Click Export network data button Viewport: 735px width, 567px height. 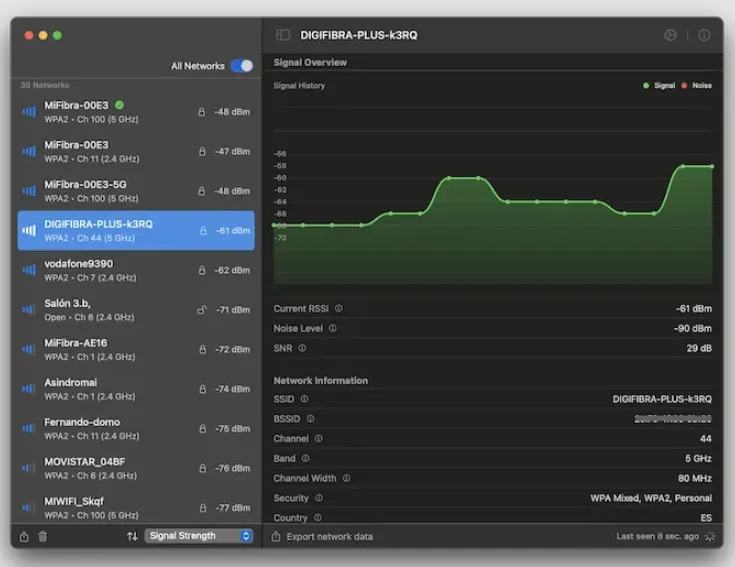click(330, 537)
